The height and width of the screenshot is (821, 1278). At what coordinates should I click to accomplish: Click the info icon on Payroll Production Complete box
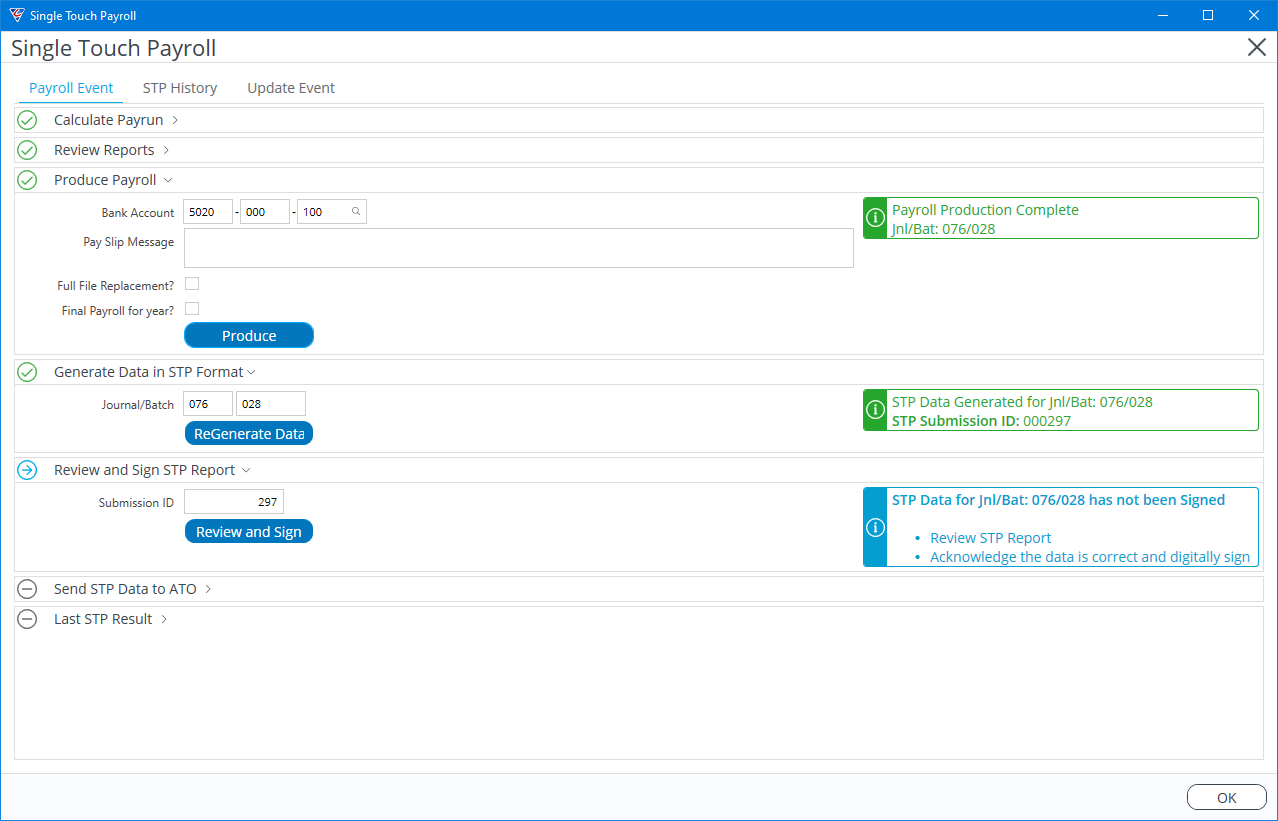pos(875,218)
